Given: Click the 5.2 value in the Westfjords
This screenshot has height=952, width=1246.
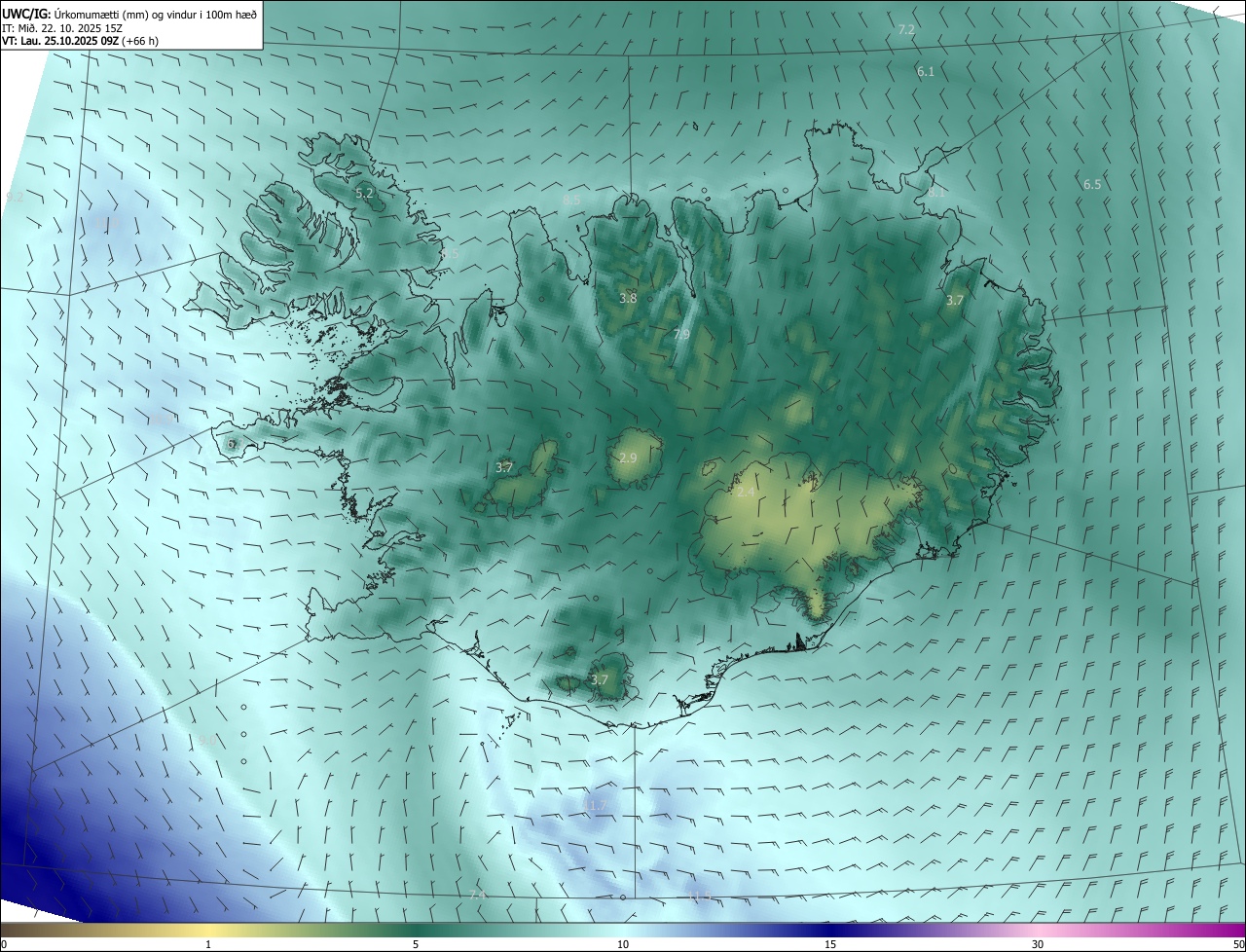Looking at the screenshot, I should tap(364, 194).
